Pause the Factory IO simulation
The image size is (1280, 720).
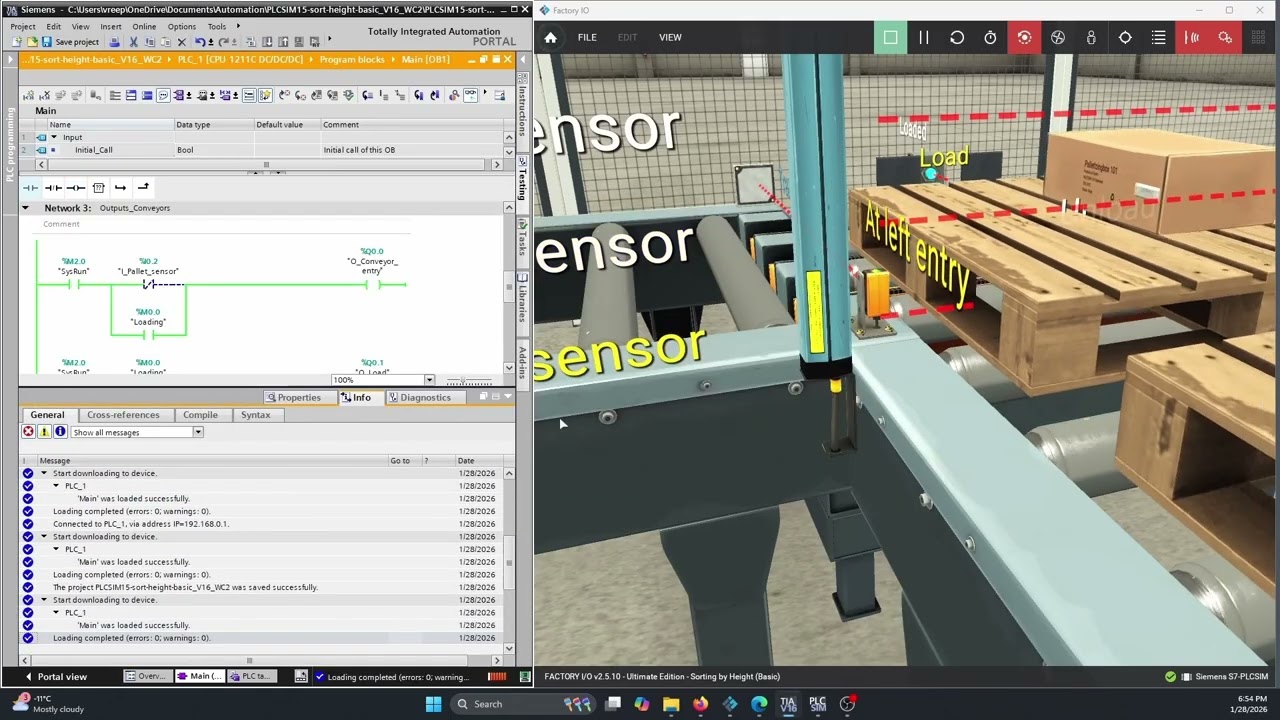pos(923,38)
